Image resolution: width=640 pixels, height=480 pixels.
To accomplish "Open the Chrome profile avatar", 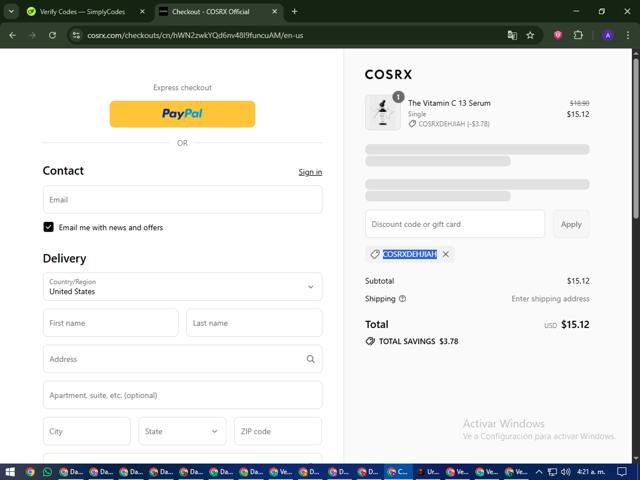I will tap(608, 35).
